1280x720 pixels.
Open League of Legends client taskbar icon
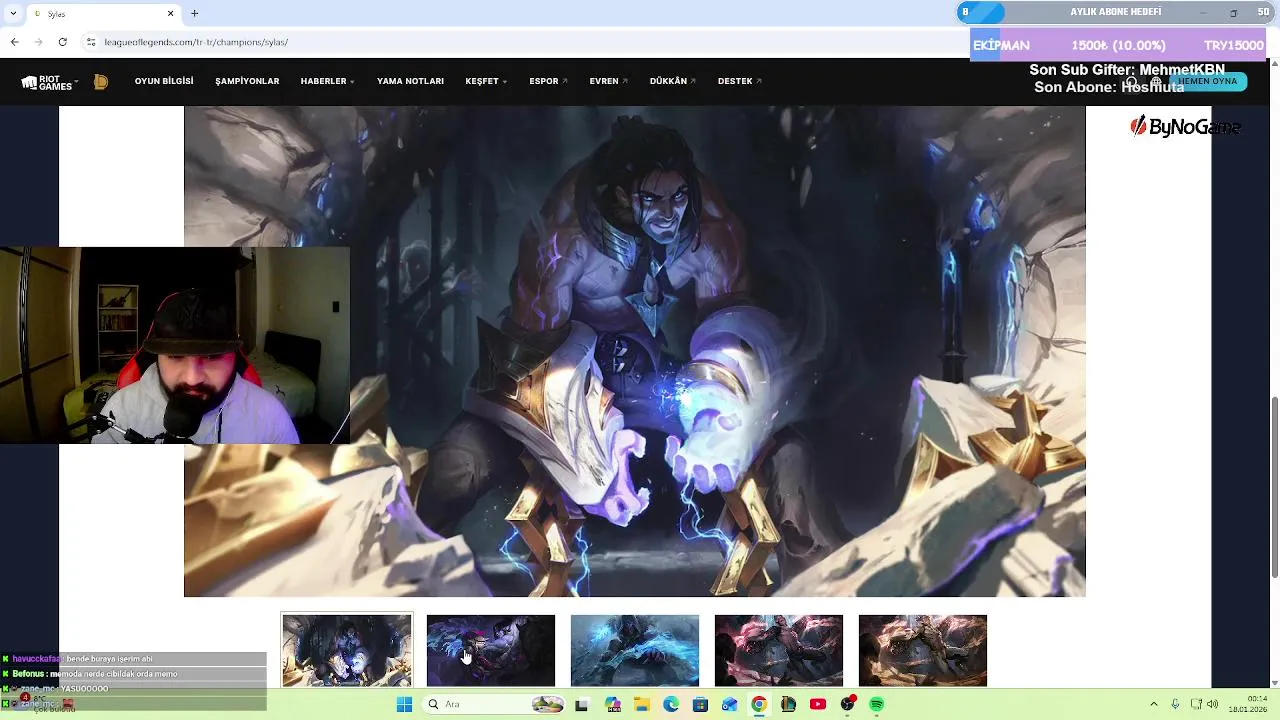[788, 704]
